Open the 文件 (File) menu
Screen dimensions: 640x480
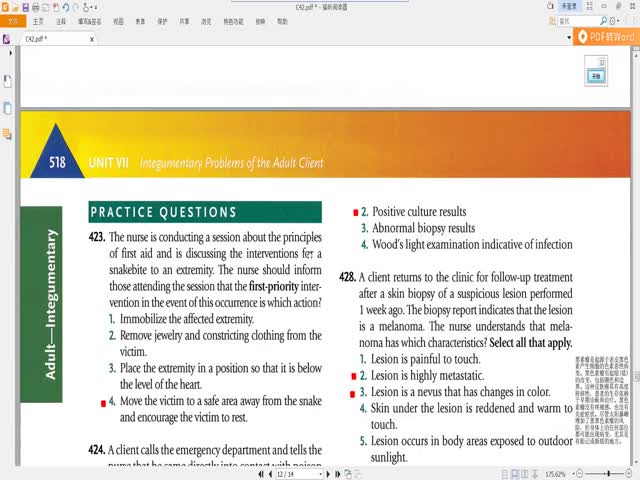tap(13, 20)
